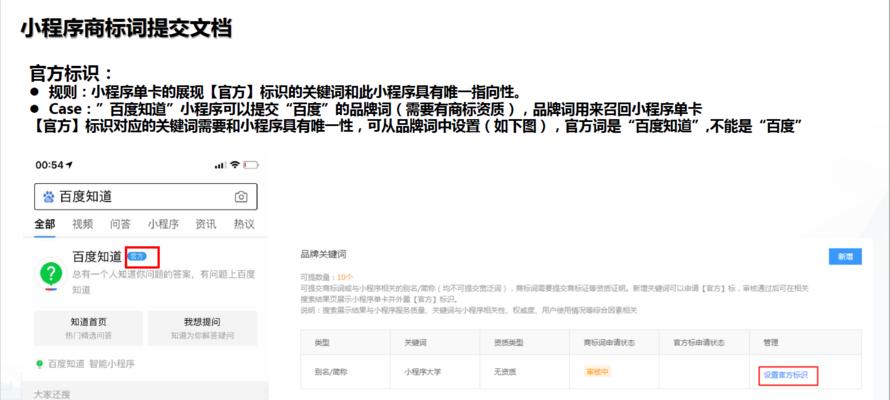The image size is (890, 400).
Task: Click the orange 10个 quota count
Action: coord(345,277)
